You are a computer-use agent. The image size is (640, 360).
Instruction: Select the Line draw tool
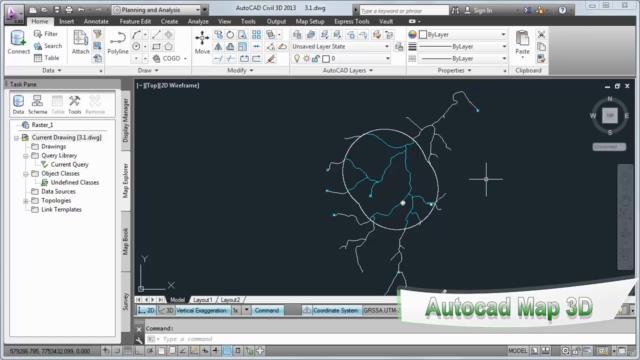point(156,35)
